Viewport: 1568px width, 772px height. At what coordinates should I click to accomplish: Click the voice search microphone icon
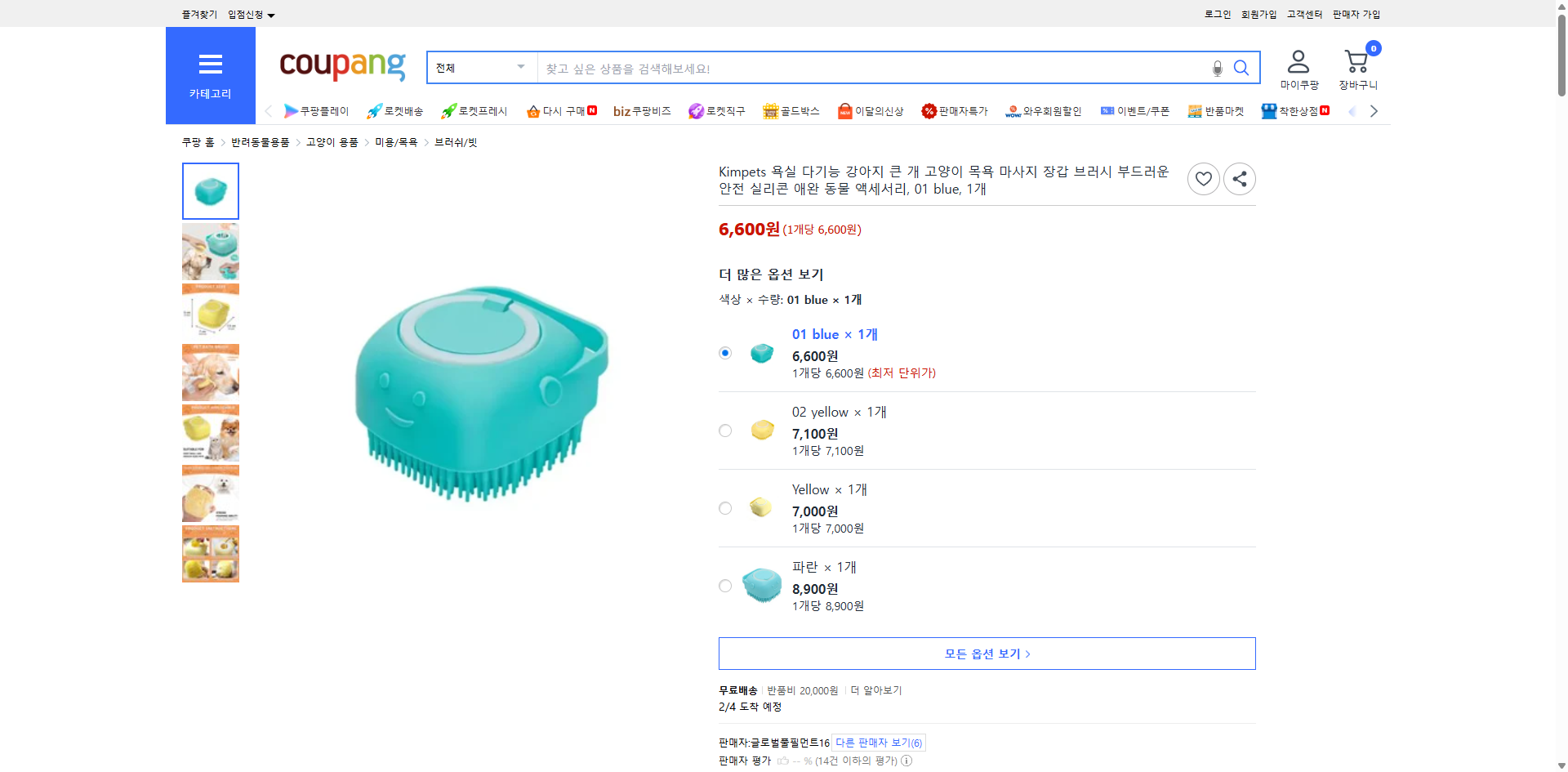[1216, 68]
